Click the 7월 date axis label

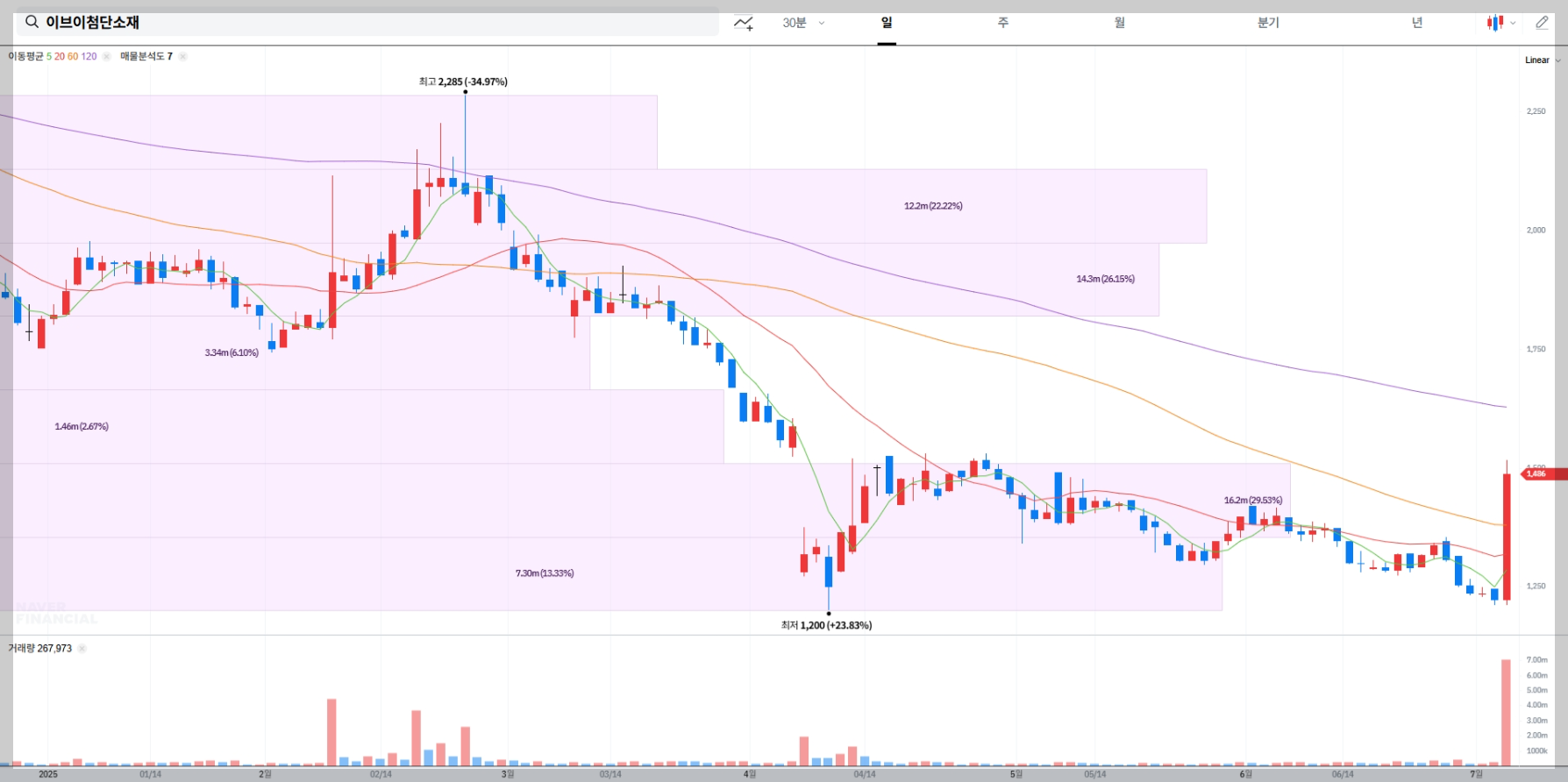click(1477, 774)
